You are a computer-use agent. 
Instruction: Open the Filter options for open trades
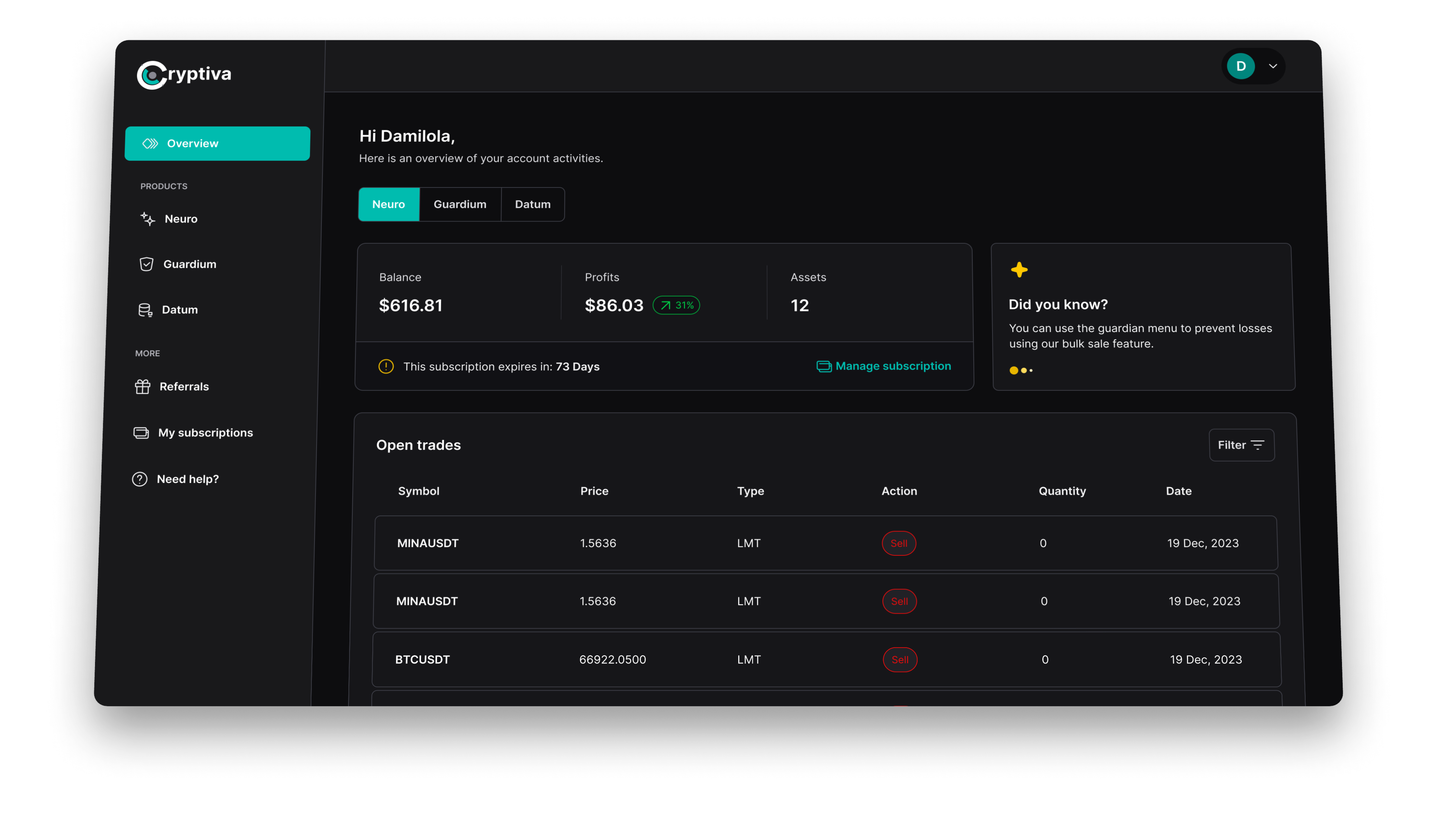tap(1242, 445)
